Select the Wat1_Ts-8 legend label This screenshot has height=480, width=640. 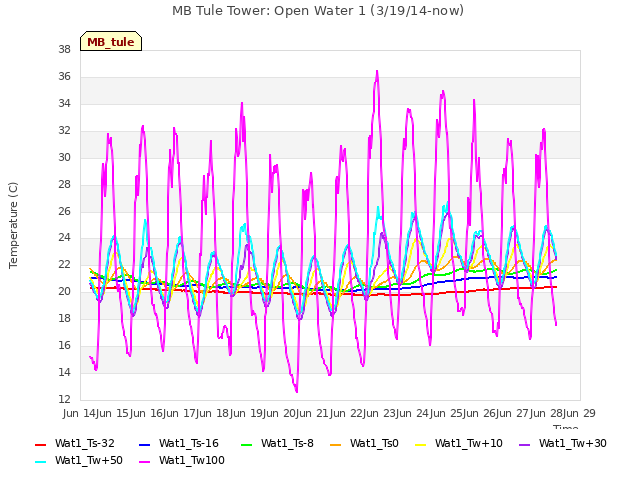[287, 443]
